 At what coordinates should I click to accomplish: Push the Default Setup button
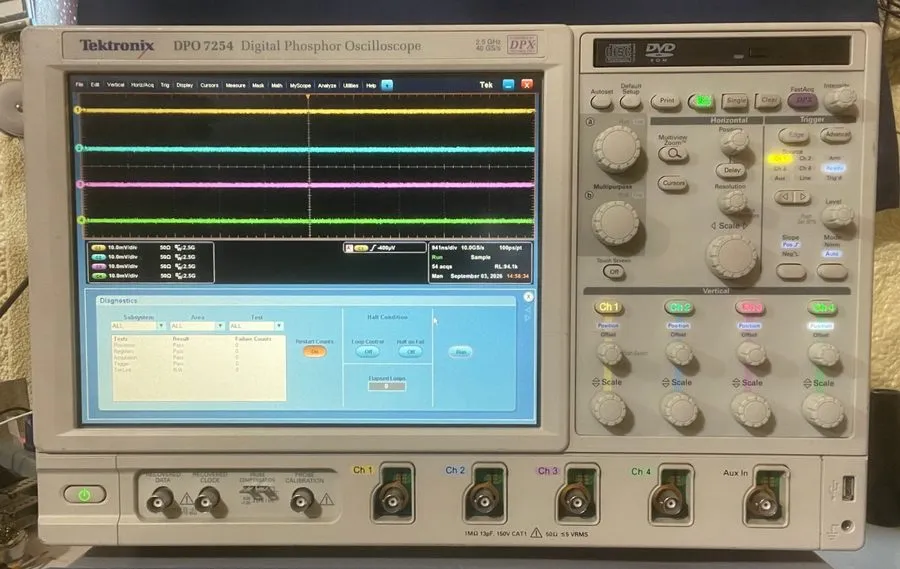point(630,102)
